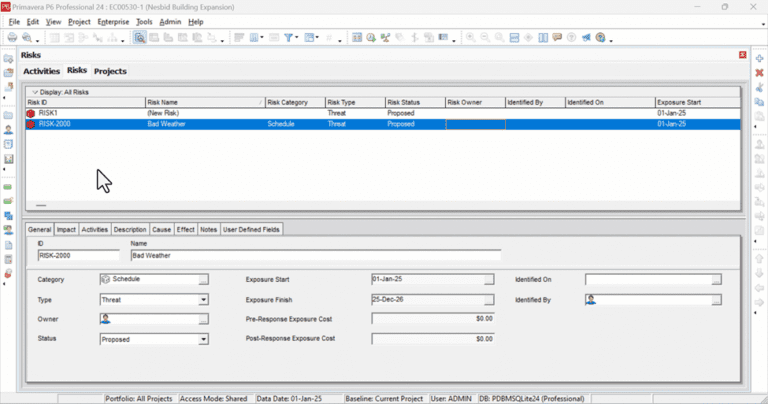Close the Risks window with red X
768x404 pixels.
[742, 55]
